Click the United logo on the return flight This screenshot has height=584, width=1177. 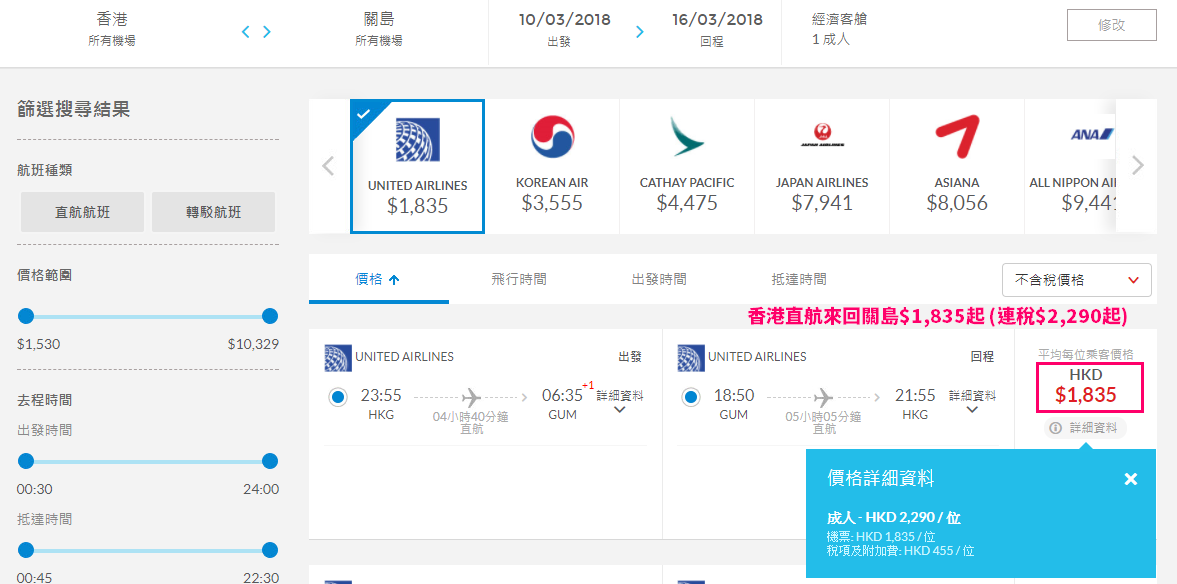(691, 357)
